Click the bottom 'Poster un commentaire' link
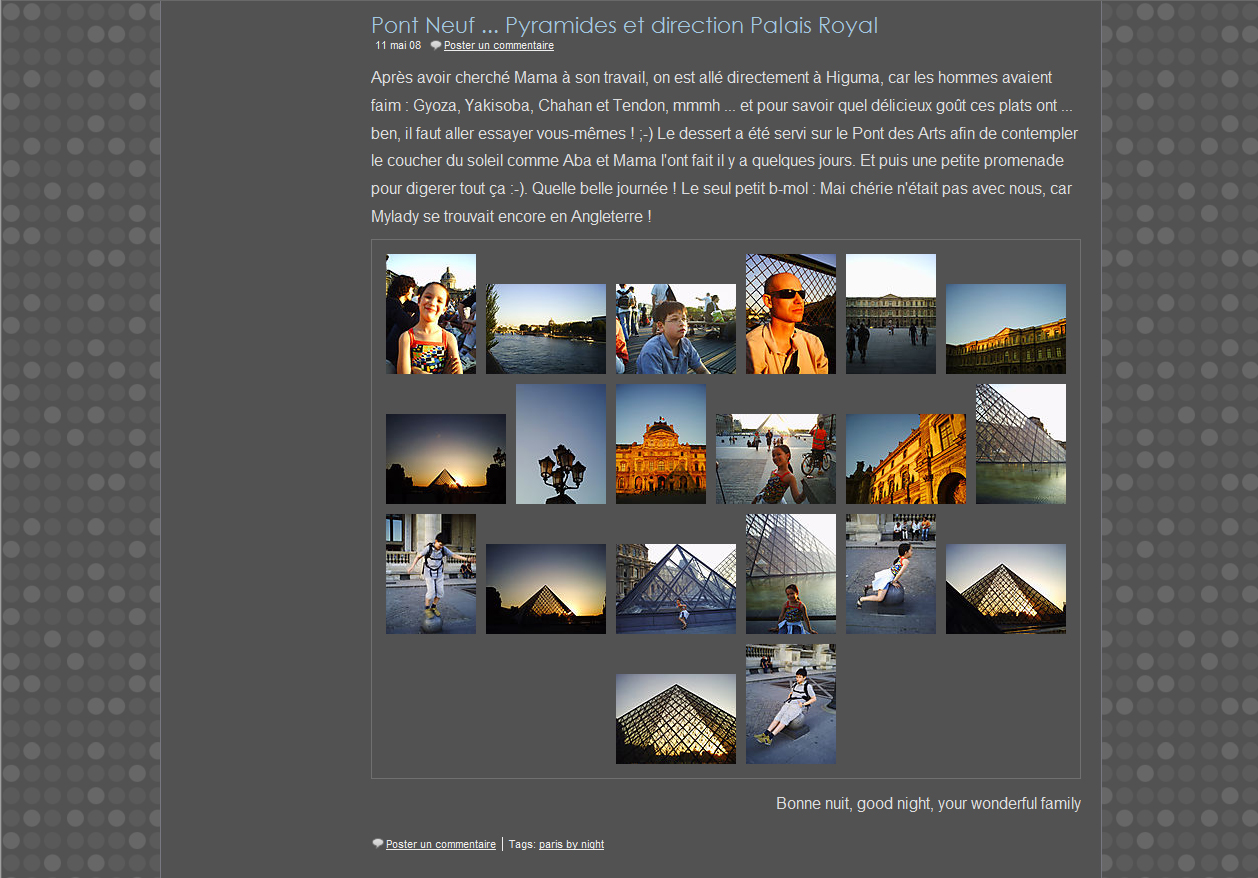This screenshot has width=1258, height=878. coord(440,844)
